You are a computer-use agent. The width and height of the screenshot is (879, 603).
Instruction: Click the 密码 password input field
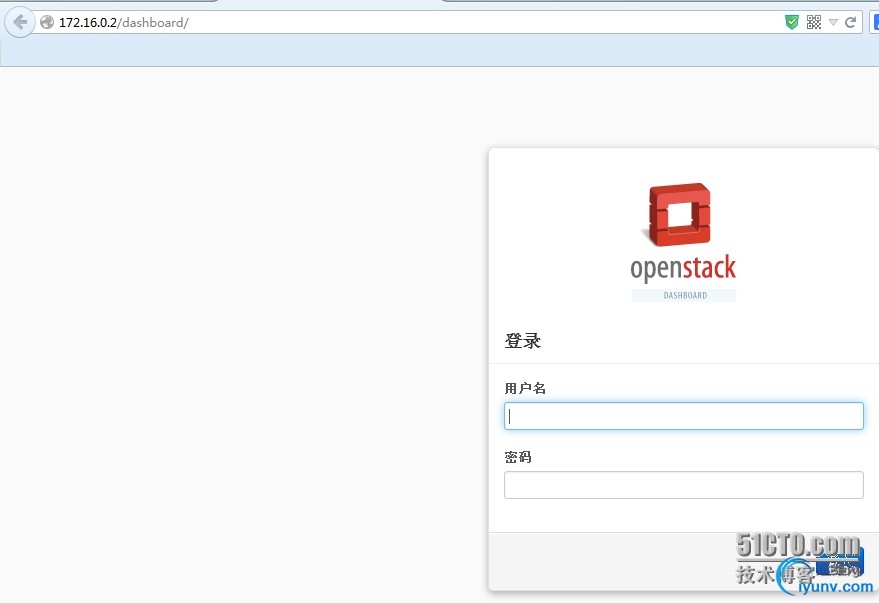[683, 485]
